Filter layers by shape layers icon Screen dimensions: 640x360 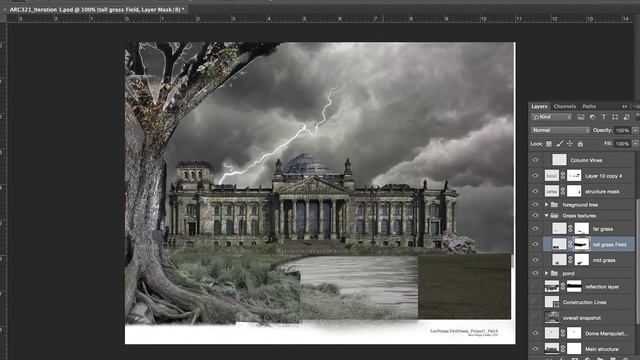(x=615, y=117)
